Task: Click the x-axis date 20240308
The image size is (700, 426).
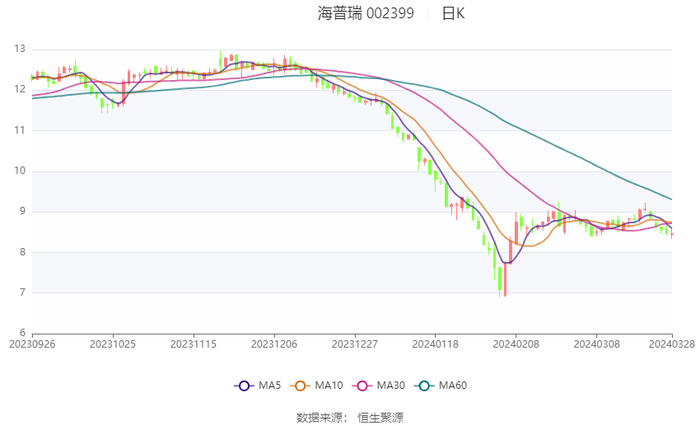Action: [596, 344]
